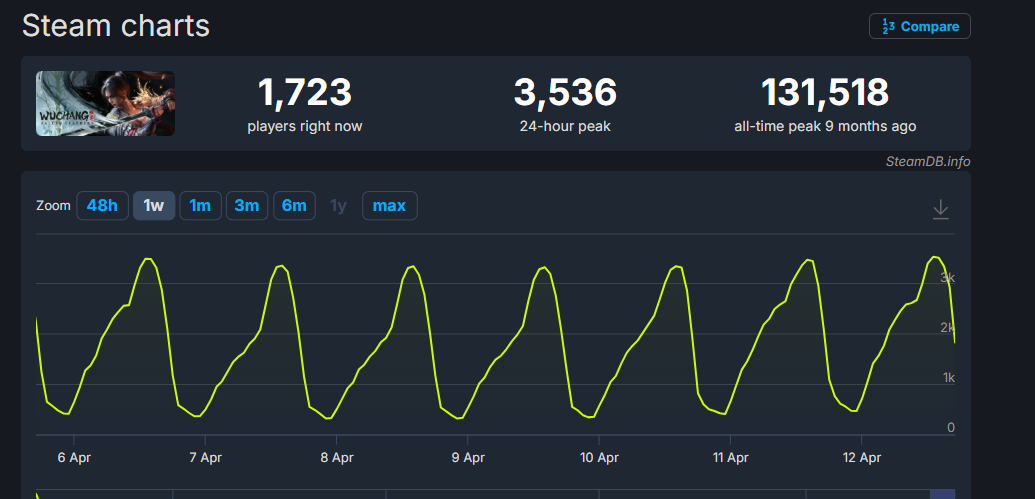The image size is (1035, 499).
Task: Click the 10 Apr axis label
Action: click(x=599, y=457)
